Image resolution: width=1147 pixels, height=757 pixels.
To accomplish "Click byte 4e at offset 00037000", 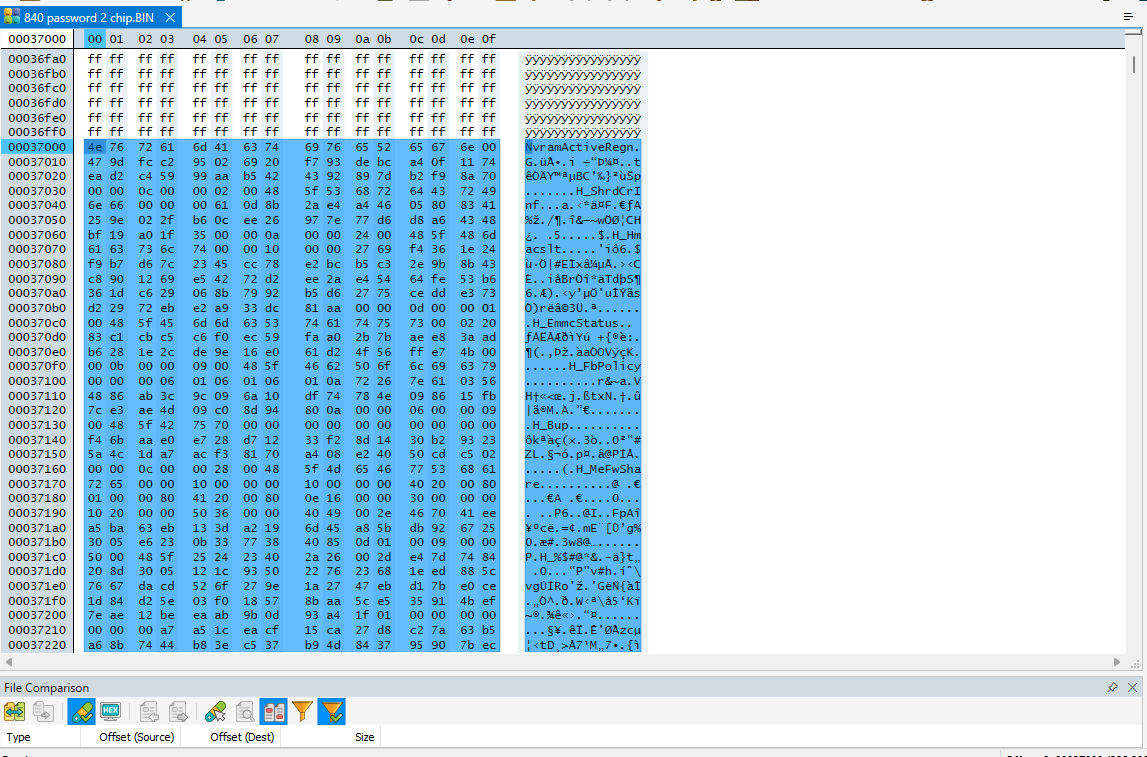I will point(94,147).
